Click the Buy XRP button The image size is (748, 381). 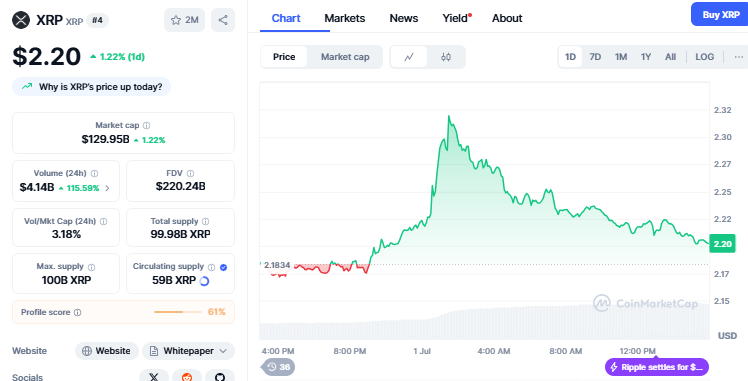pos(720,15)
